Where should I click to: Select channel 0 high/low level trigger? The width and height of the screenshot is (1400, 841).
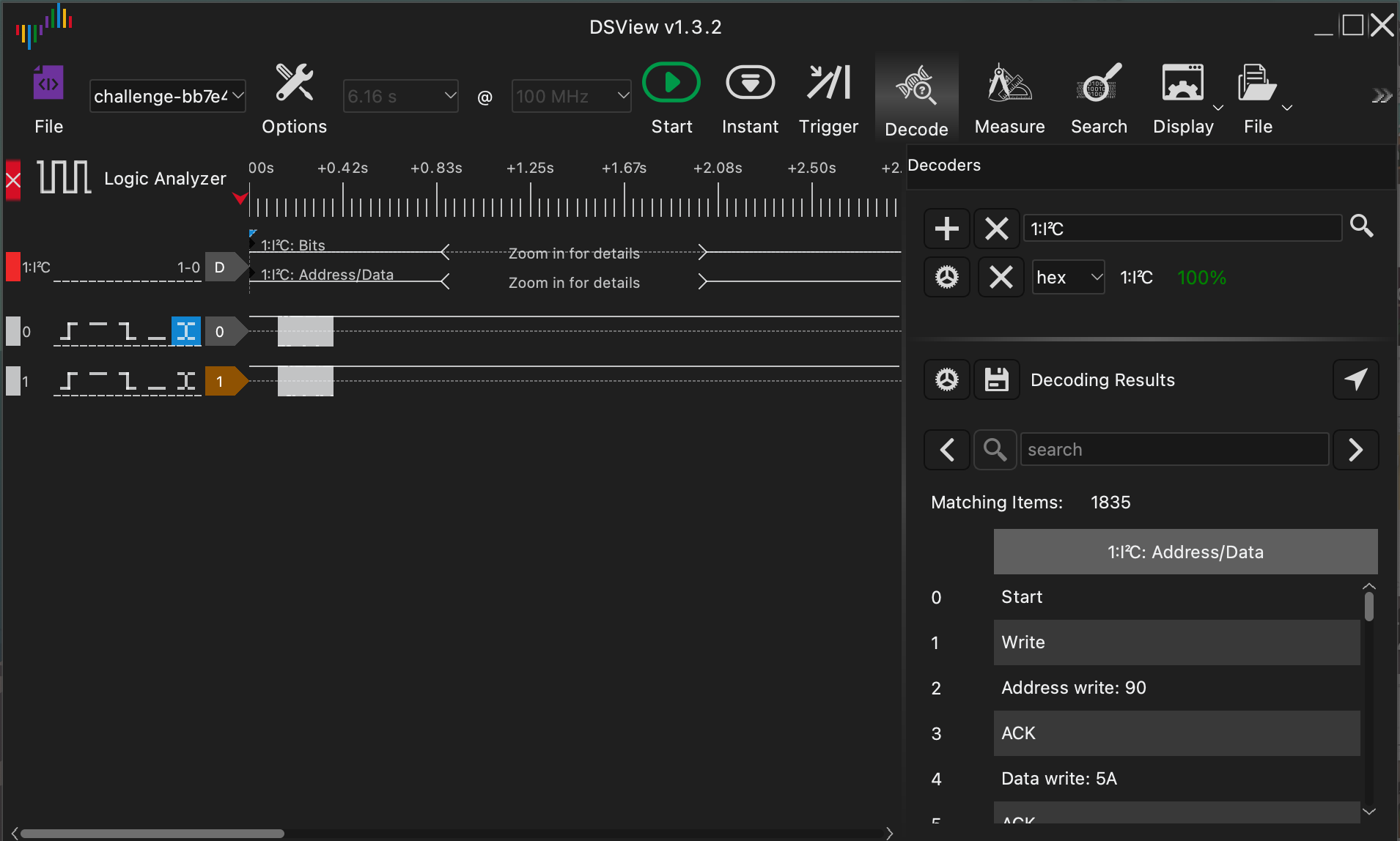pyautogui.click(x=186, y=331)
